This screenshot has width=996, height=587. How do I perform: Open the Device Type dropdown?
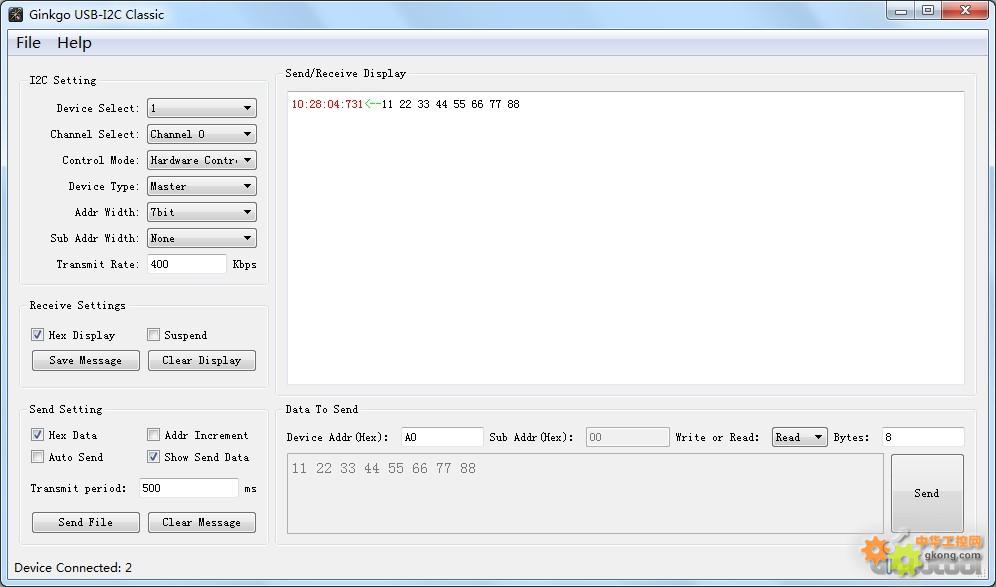click(x=202, y=186)
